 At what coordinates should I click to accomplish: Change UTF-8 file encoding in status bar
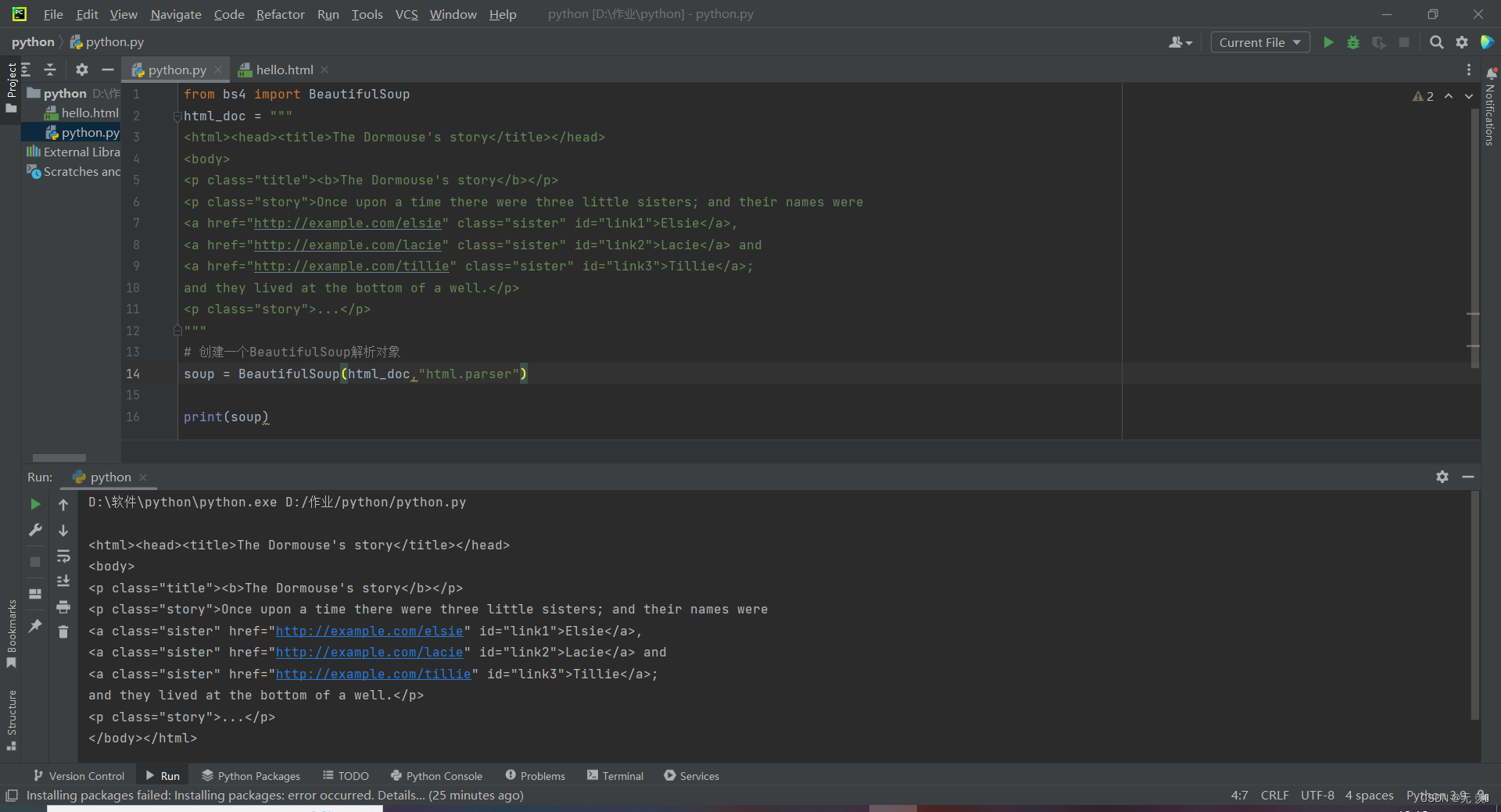[1317, 795]
